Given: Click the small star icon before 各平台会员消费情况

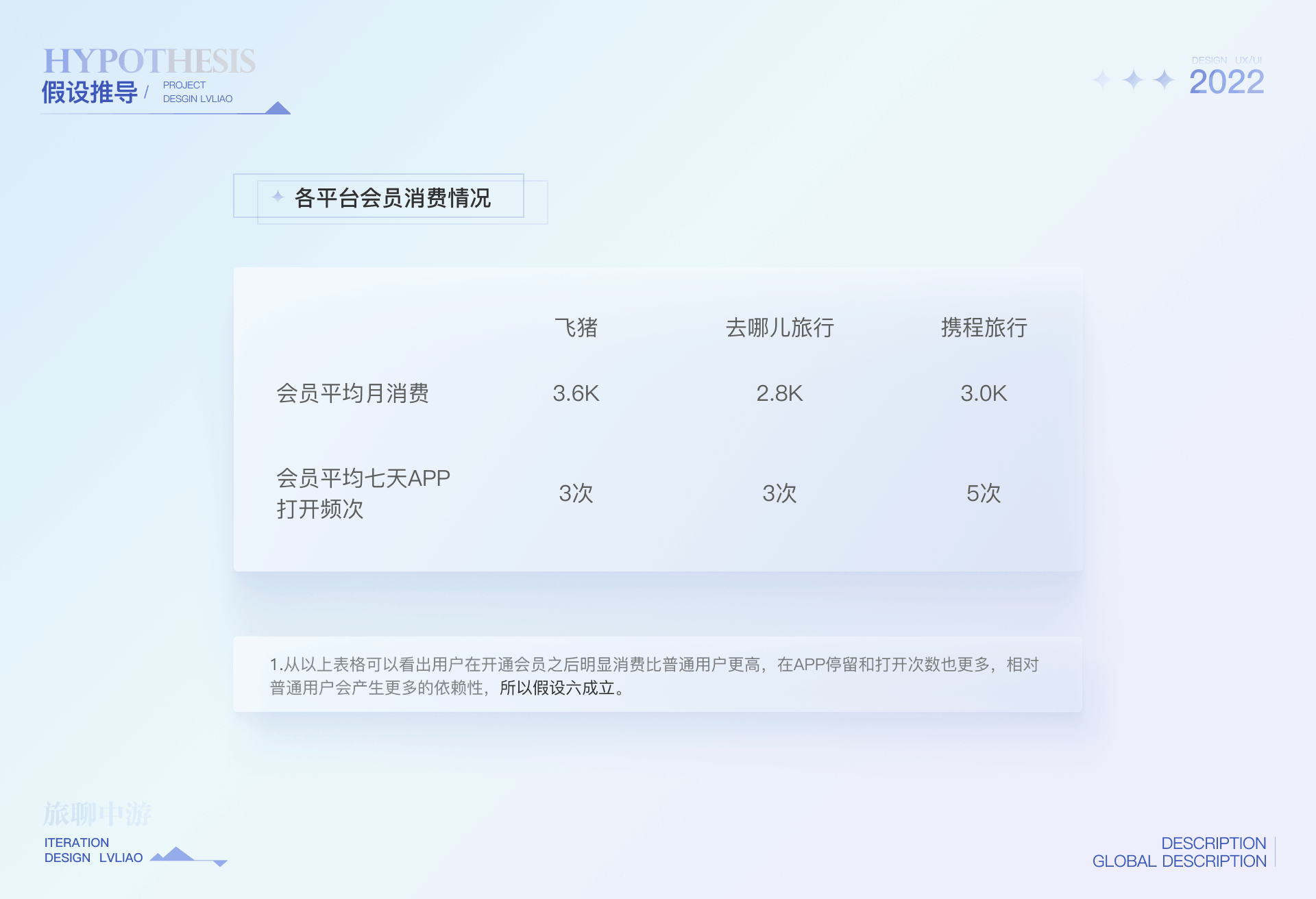Looking at the screenshot, I should (278, 197).
